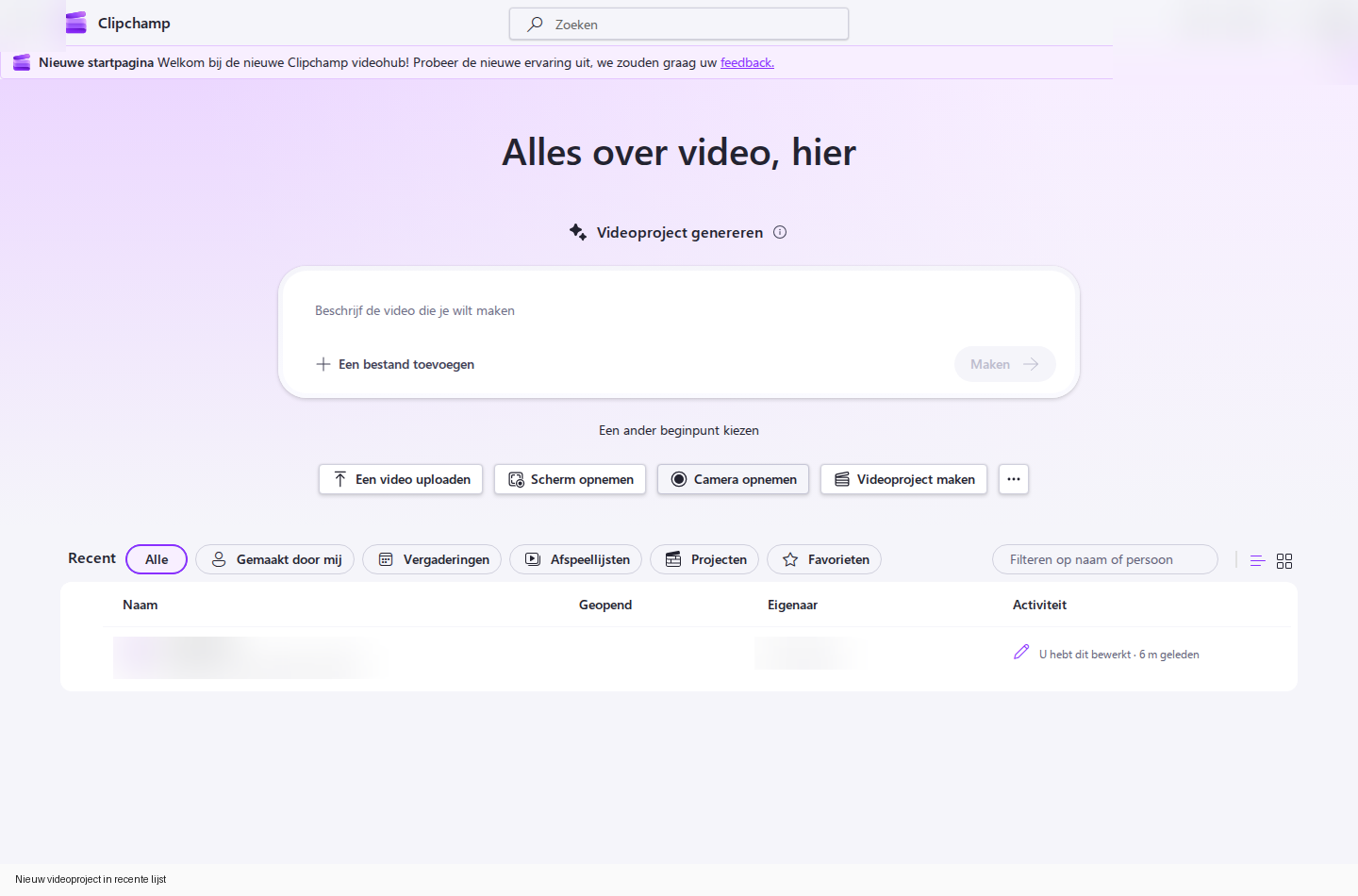Viewport: 1358px width, 896px height.
Task: Click the Activiteit column header
Action: tap(1039, 605)
